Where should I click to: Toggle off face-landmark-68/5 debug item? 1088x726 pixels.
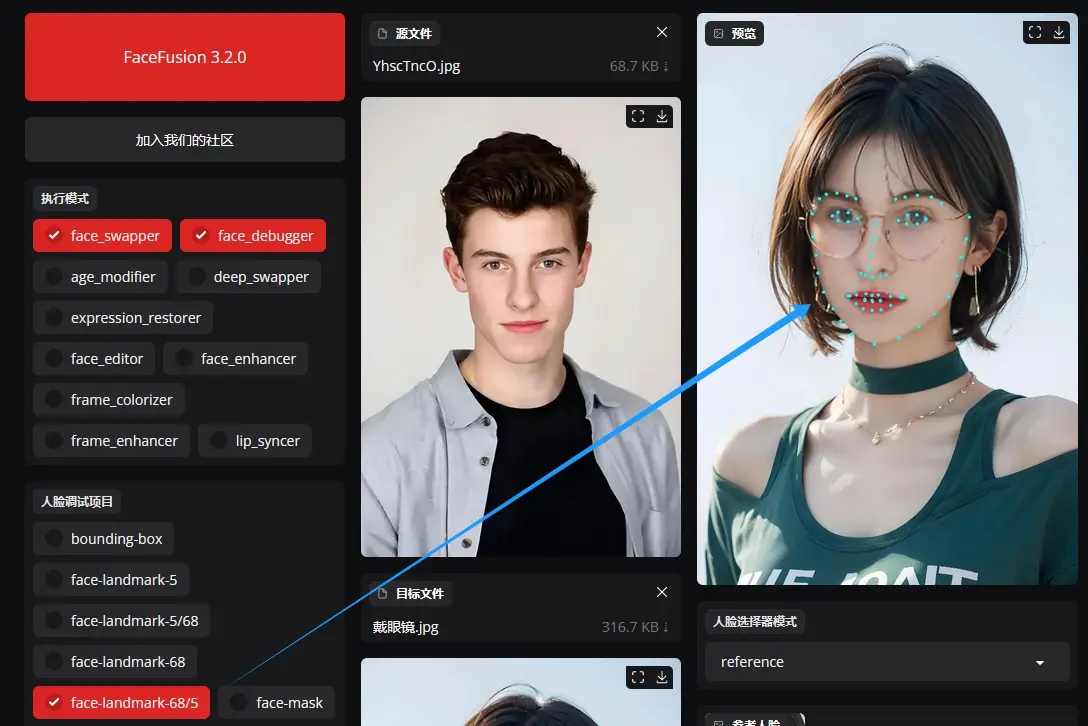click(121, 703)
